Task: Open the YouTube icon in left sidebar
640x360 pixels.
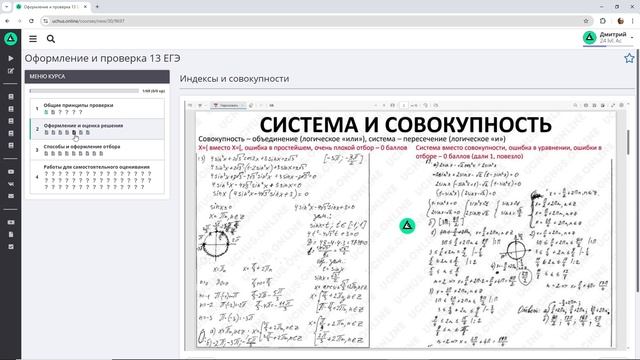Action: [11, 171]
